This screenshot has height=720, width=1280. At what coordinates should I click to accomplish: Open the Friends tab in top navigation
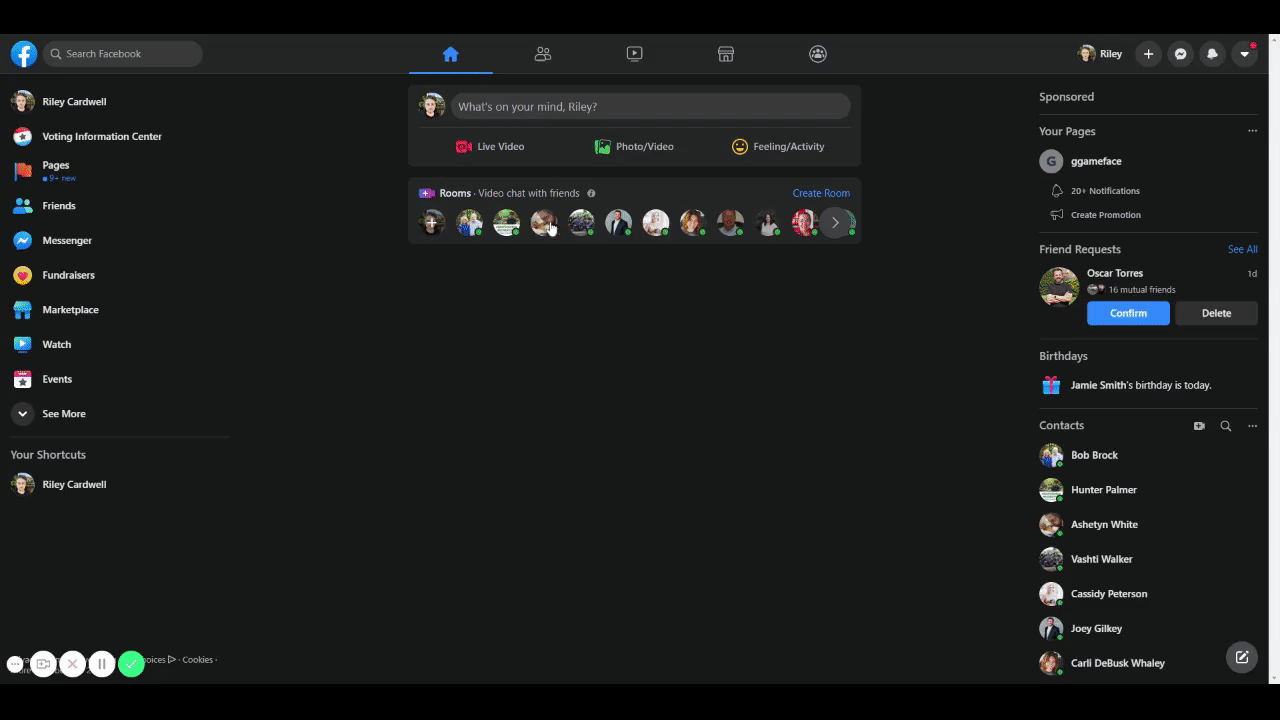pos(543,54)
